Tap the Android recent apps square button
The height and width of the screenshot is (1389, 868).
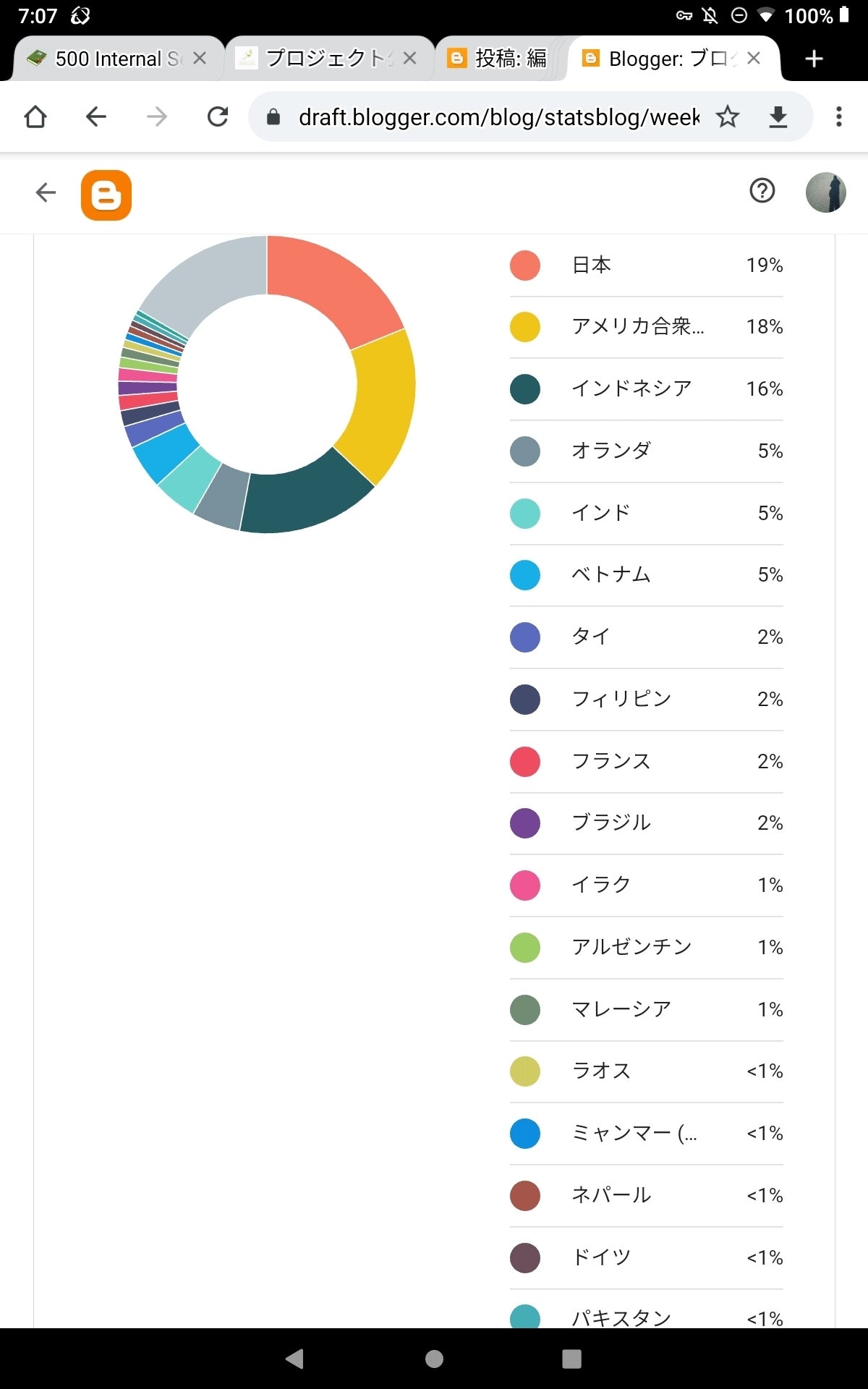(x=571, y=1359)
